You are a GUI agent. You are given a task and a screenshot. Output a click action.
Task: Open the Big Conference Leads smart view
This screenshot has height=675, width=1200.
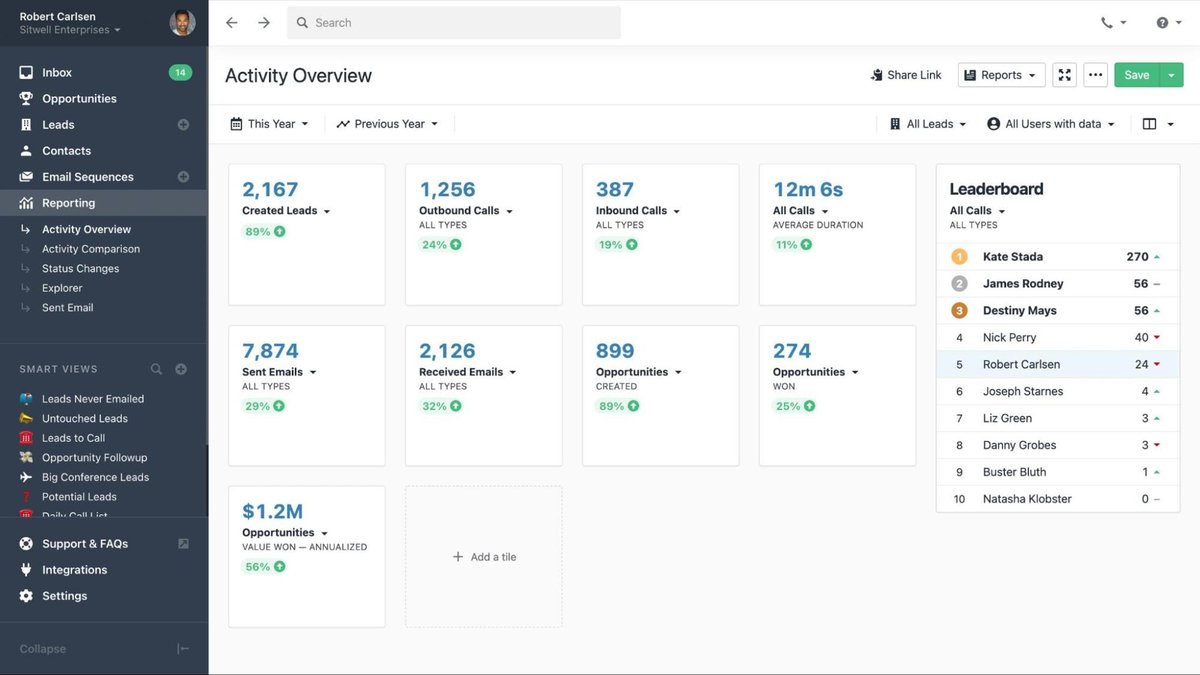95,477
